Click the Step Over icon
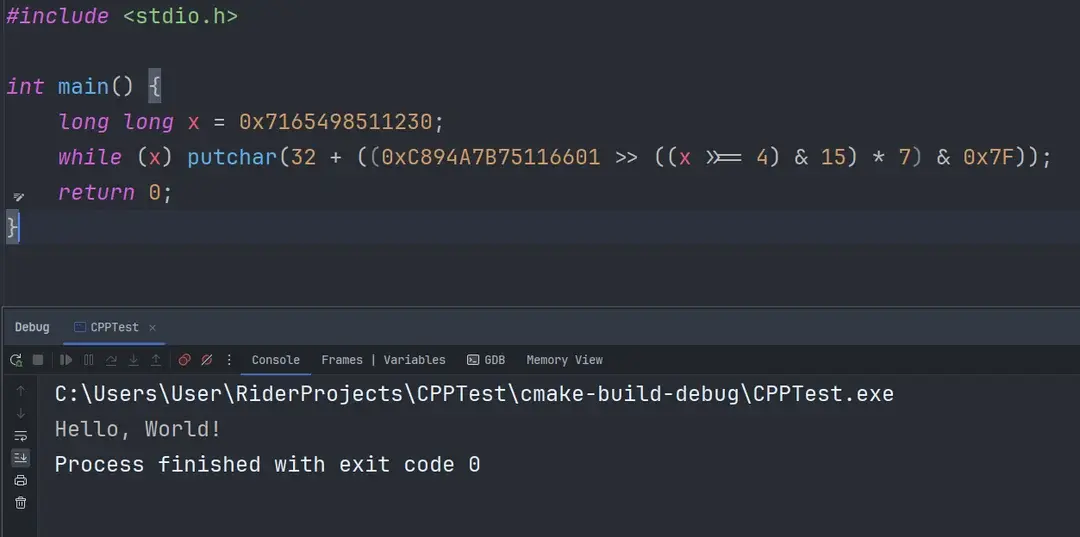Viewport: 1080px width, 537px height. (111, 360)
